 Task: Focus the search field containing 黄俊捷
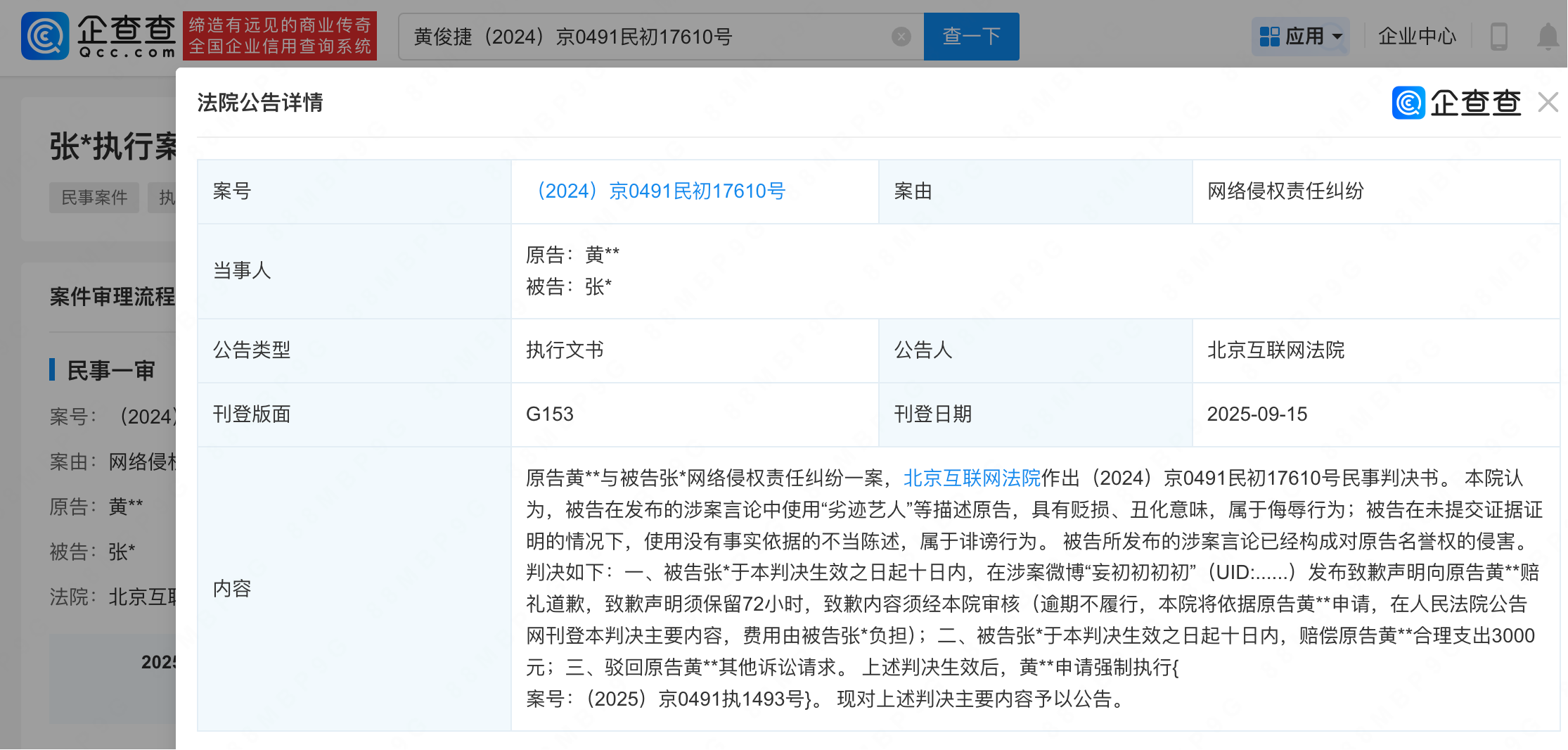647,37
